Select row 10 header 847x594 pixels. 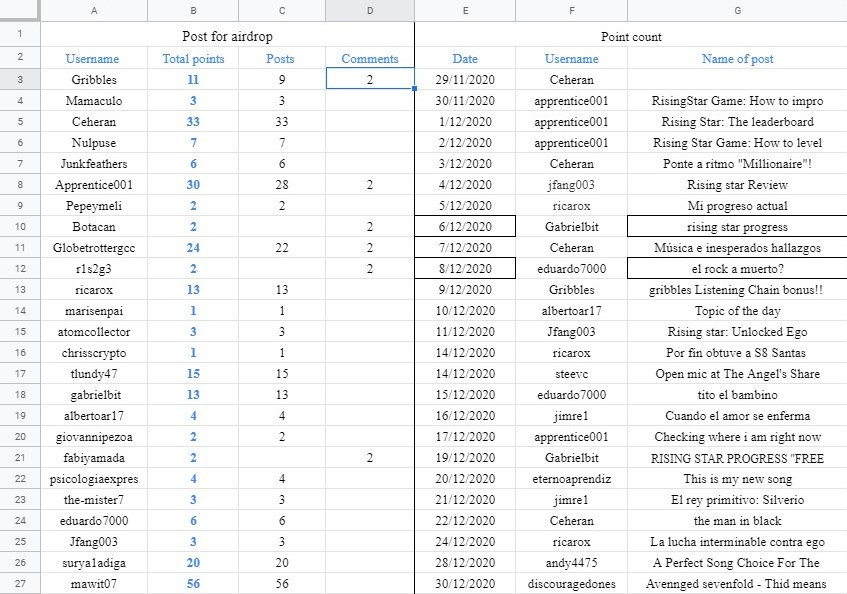coord(20,227)
